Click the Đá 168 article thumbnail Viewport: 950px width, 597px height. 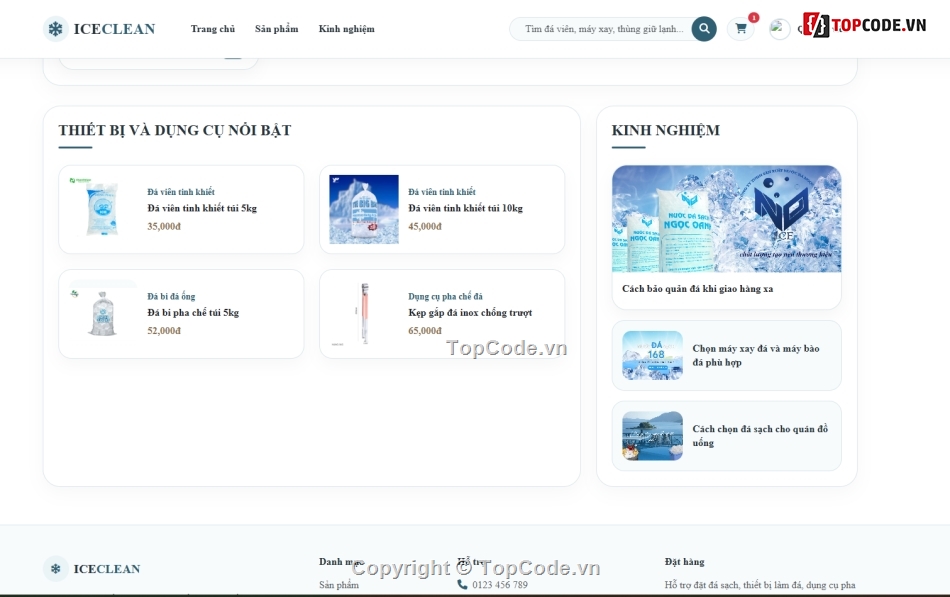point(653,355)
